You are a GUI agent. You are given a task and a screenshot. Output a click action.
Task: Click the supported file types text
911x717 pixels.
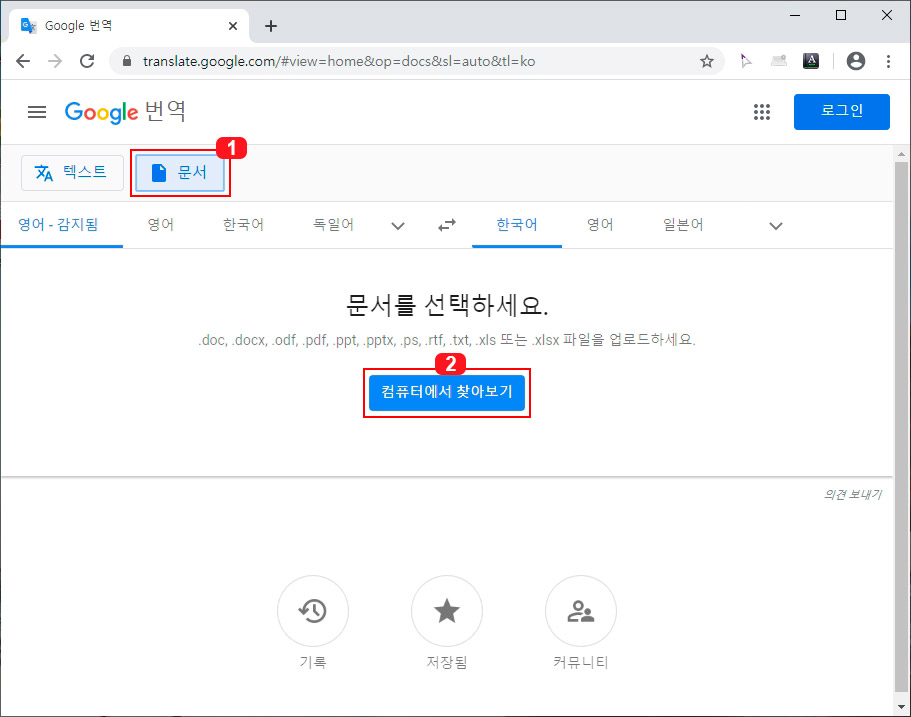(x=447, y=340)
